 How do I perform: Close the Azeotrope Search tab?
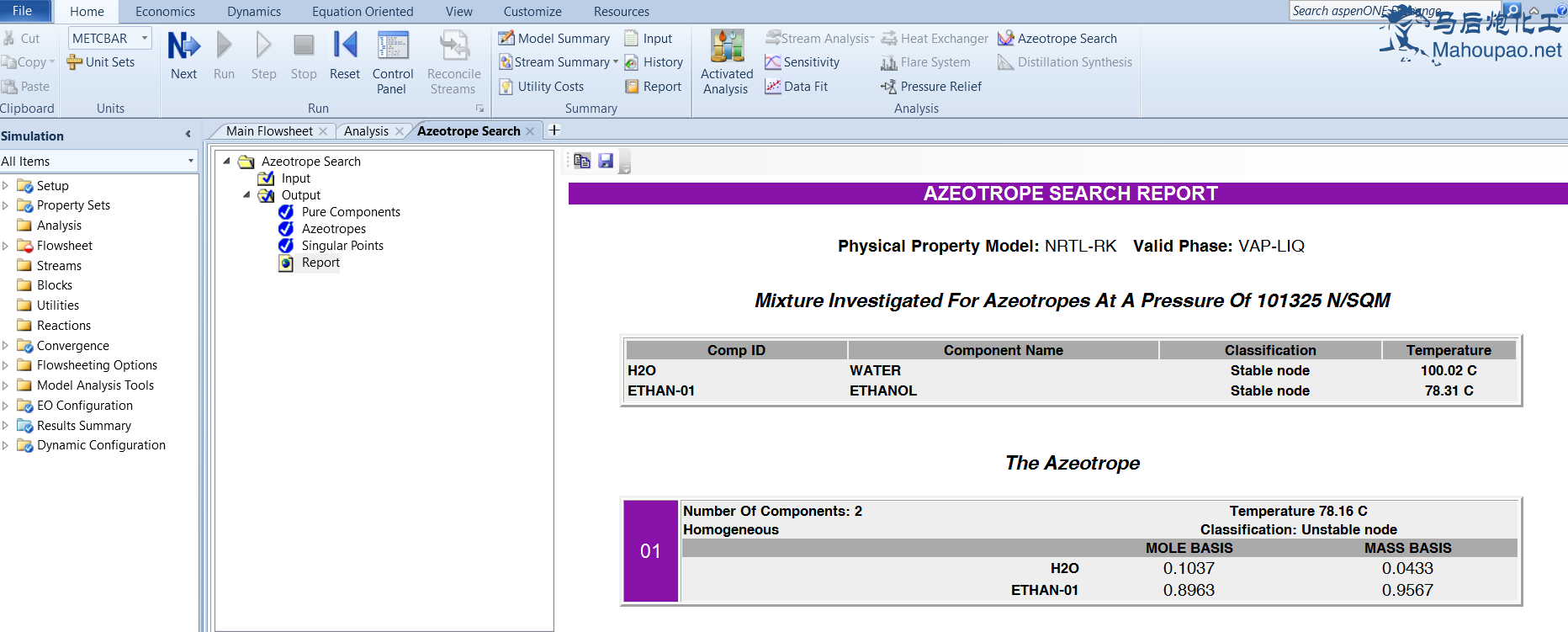(530, 131)
